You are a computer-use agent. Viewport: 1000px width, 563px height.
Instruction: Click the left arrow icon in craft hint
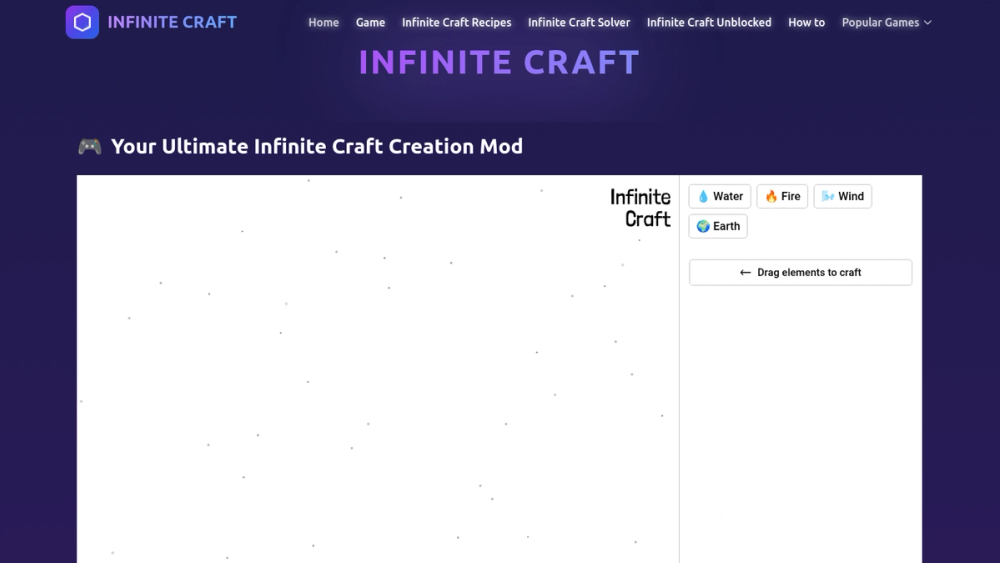[745, 272]
